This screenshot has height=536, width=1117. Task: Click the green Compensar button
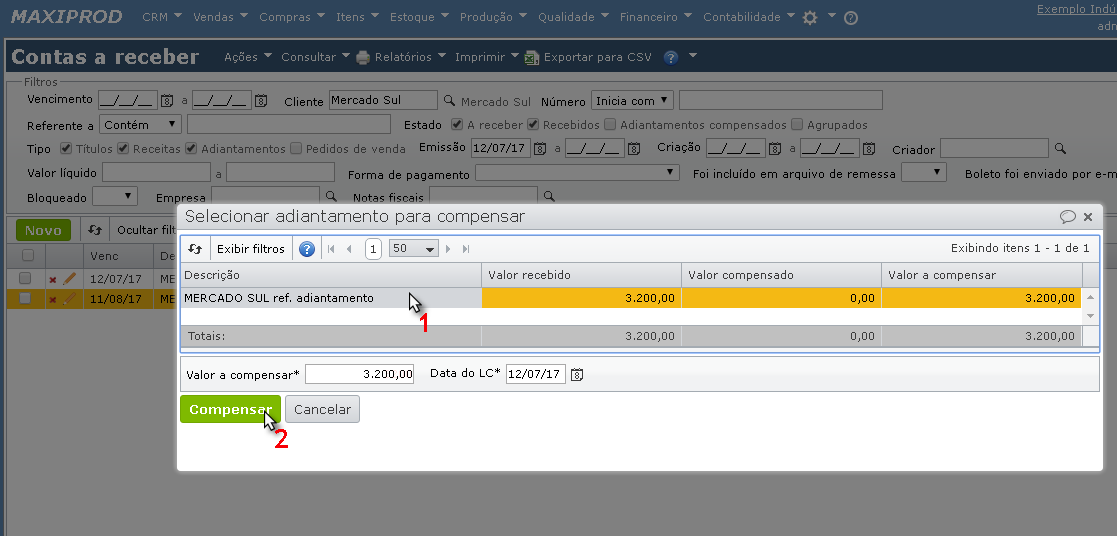[230, 409]
